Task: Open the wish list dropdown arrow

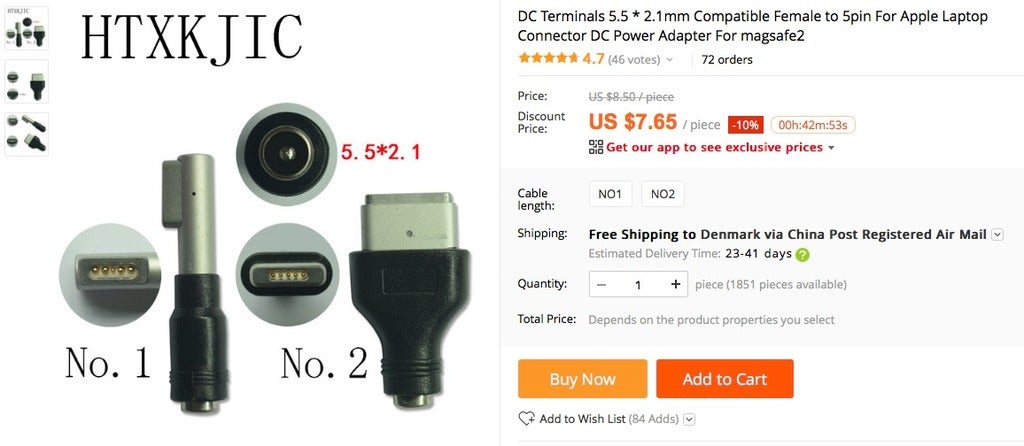Action: point(690,419)
